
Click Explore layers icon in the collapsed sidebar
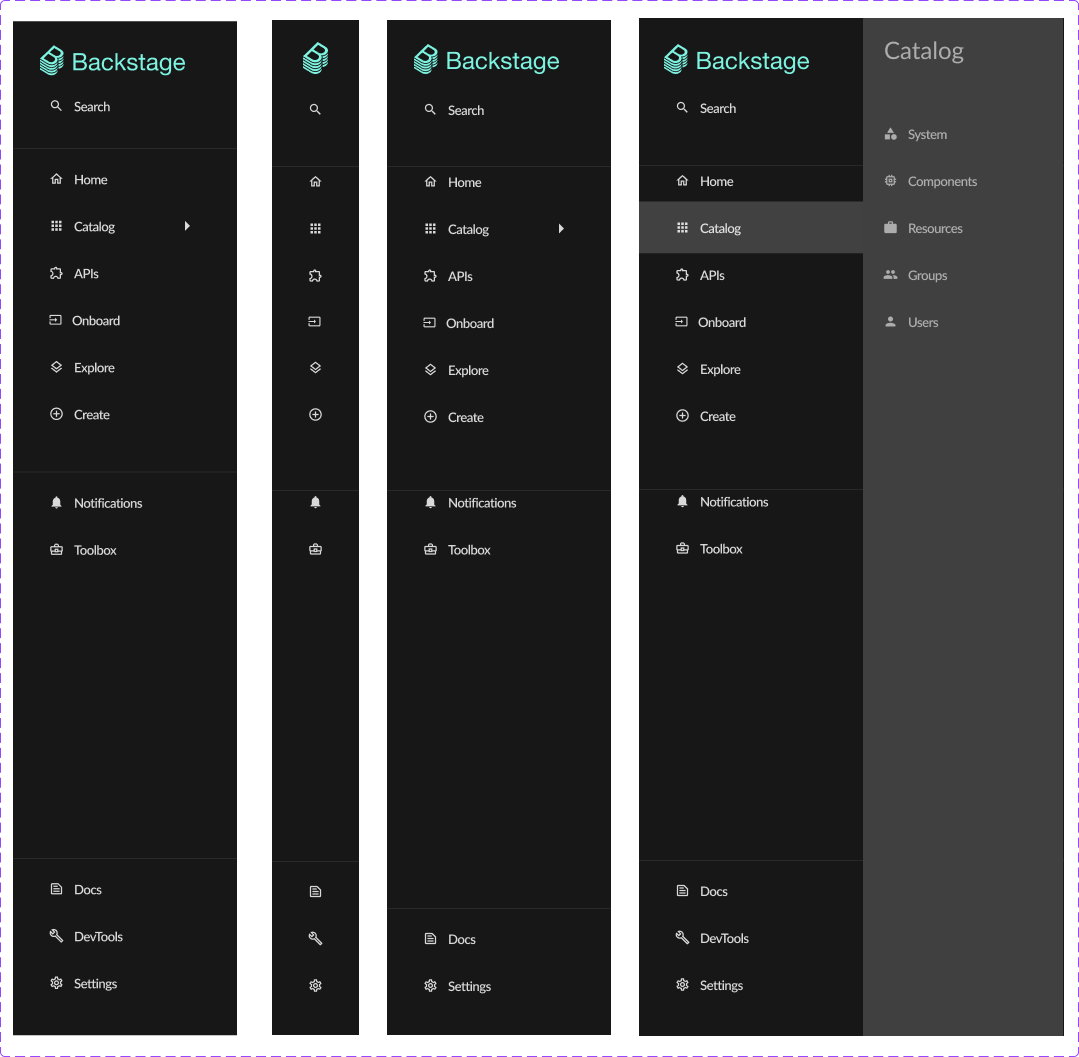315,368
